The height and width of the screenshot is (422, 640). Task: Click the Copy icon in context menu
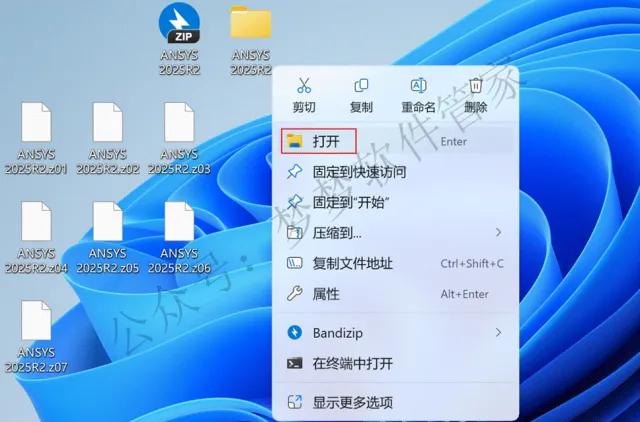[361, 86]
